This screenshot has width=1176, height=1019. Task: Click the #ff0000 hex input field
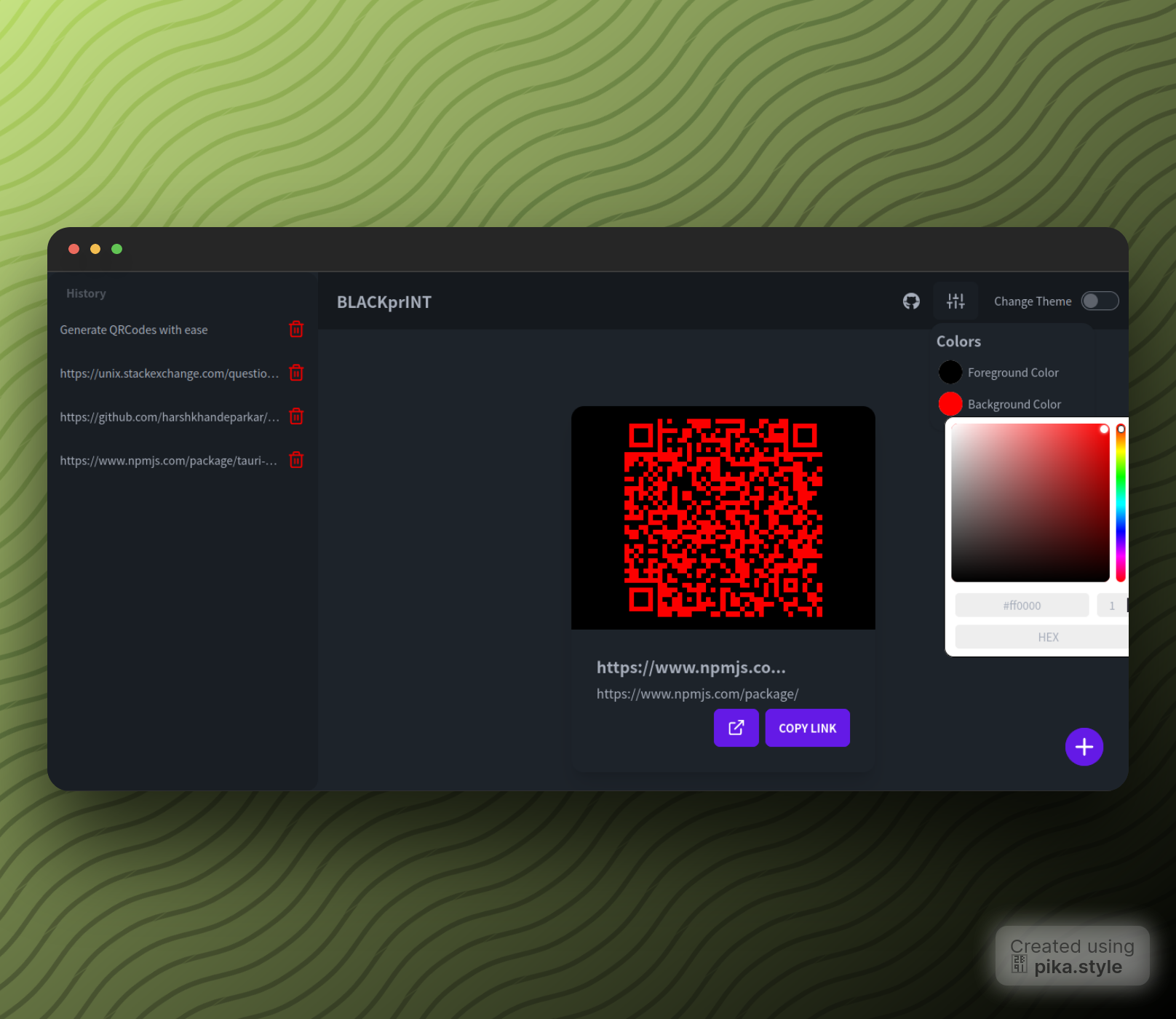coord(1022,606)
